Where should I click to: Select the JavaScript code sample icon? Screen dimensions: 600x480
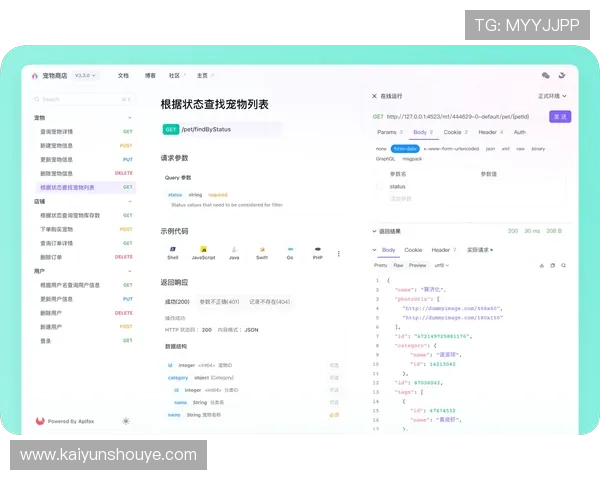204,249
